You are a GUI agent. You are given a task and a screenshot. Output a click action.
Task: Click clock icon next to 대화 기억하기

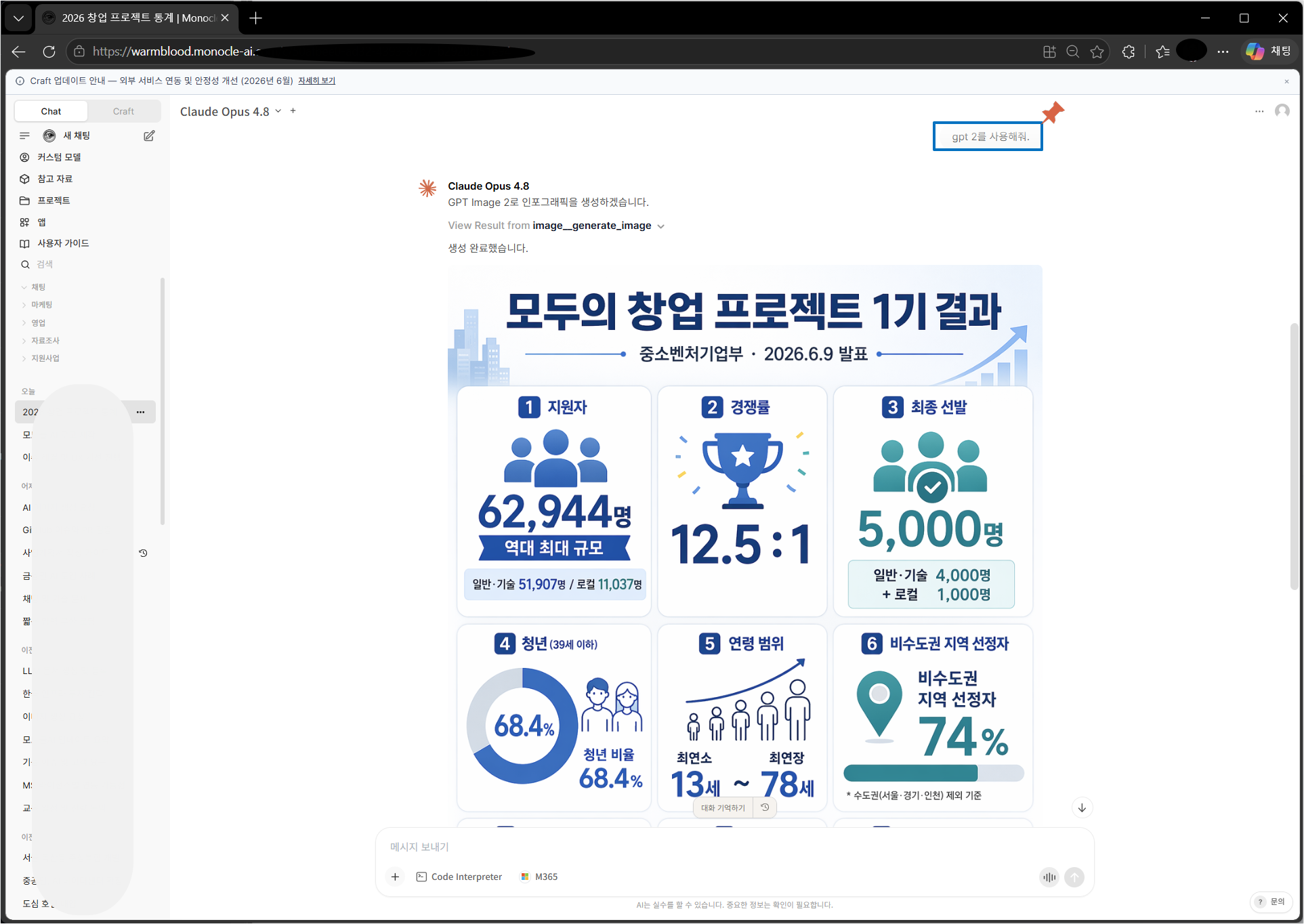[765, 807]
